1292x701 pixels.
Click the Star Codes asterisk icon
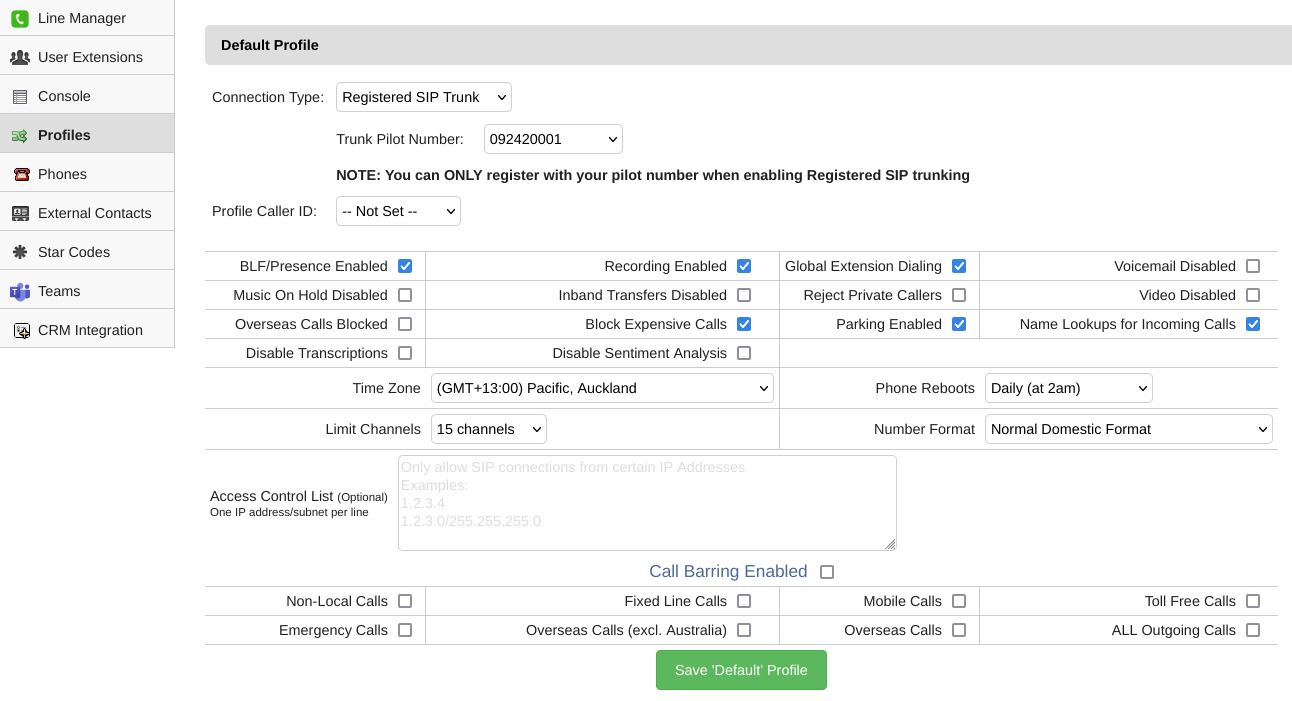pos(20,252)
